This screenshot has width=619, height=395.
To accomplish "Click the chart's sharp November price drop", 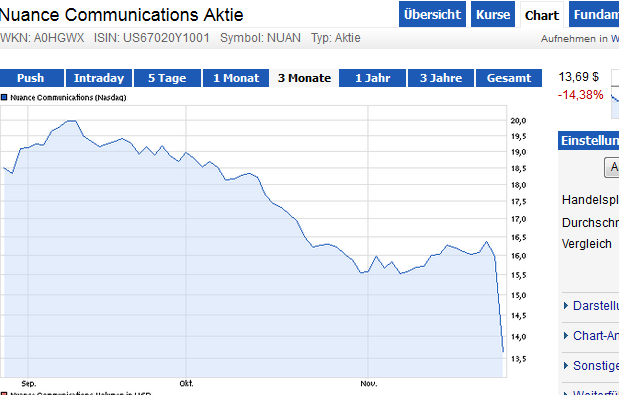I will pyautogui.click(x=499, y=304).
